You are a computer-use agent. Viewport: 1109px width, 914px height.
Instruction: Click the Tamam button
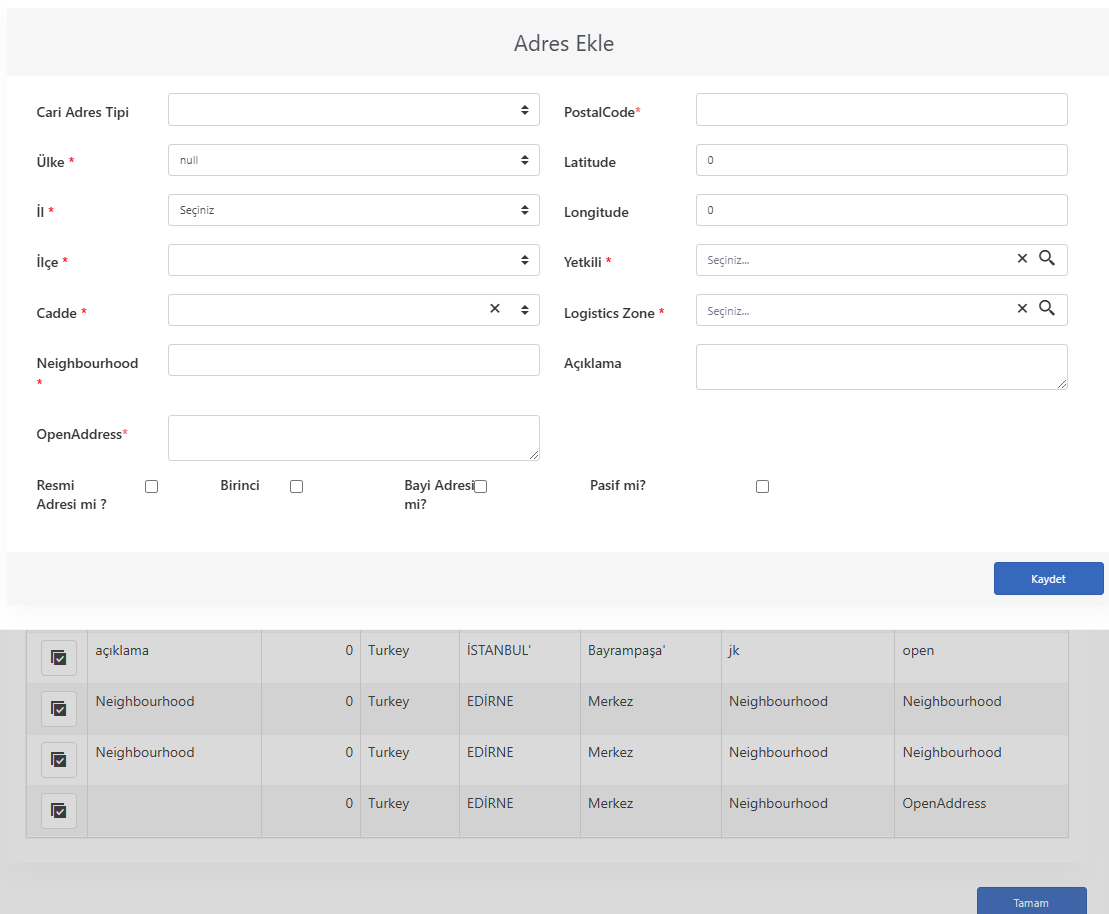pos(1031,901)
